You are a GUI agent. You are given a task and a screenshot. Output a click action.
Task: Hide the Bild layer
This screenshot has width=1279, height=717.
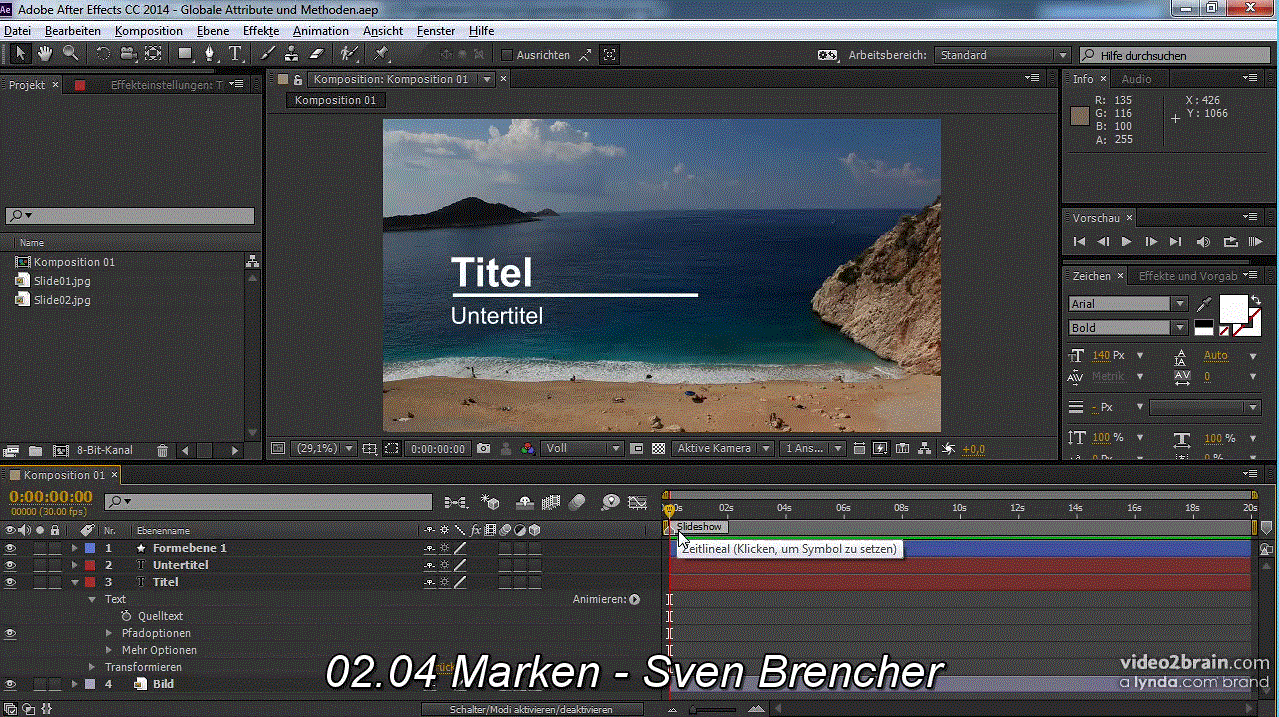point(10,684)
